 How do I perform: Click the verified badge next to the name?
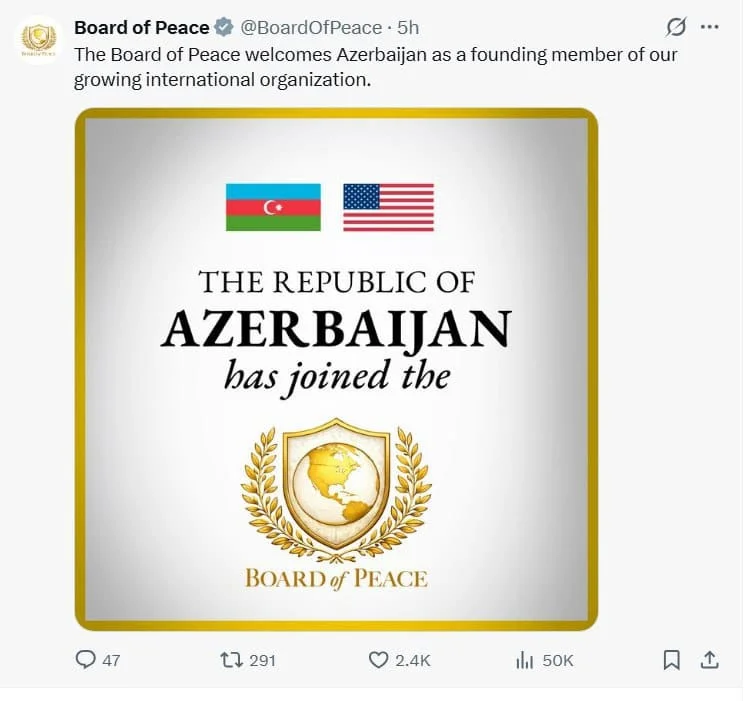[223, 28]
